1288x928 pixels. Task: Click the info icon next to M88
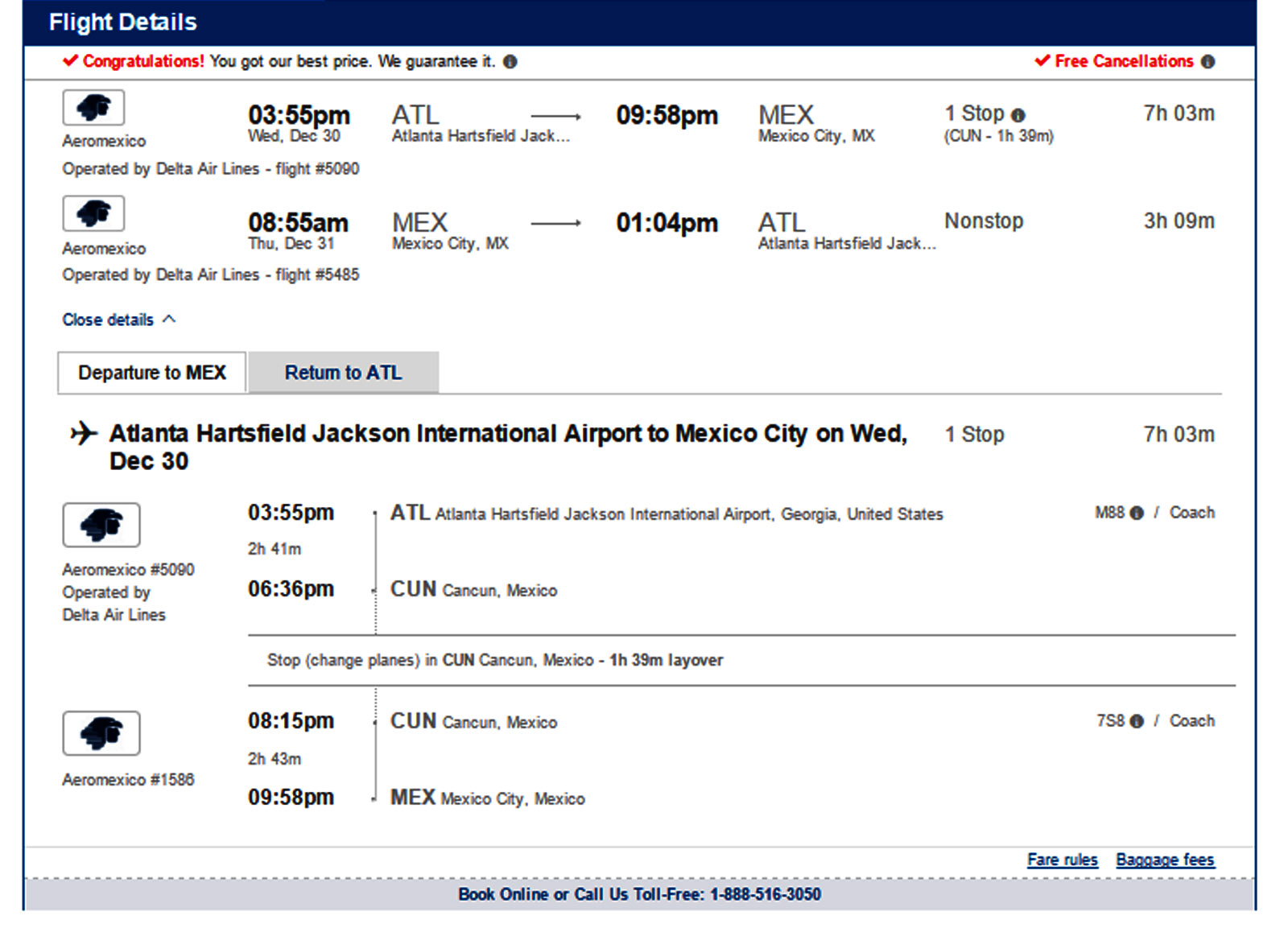tap(1137, 513)
